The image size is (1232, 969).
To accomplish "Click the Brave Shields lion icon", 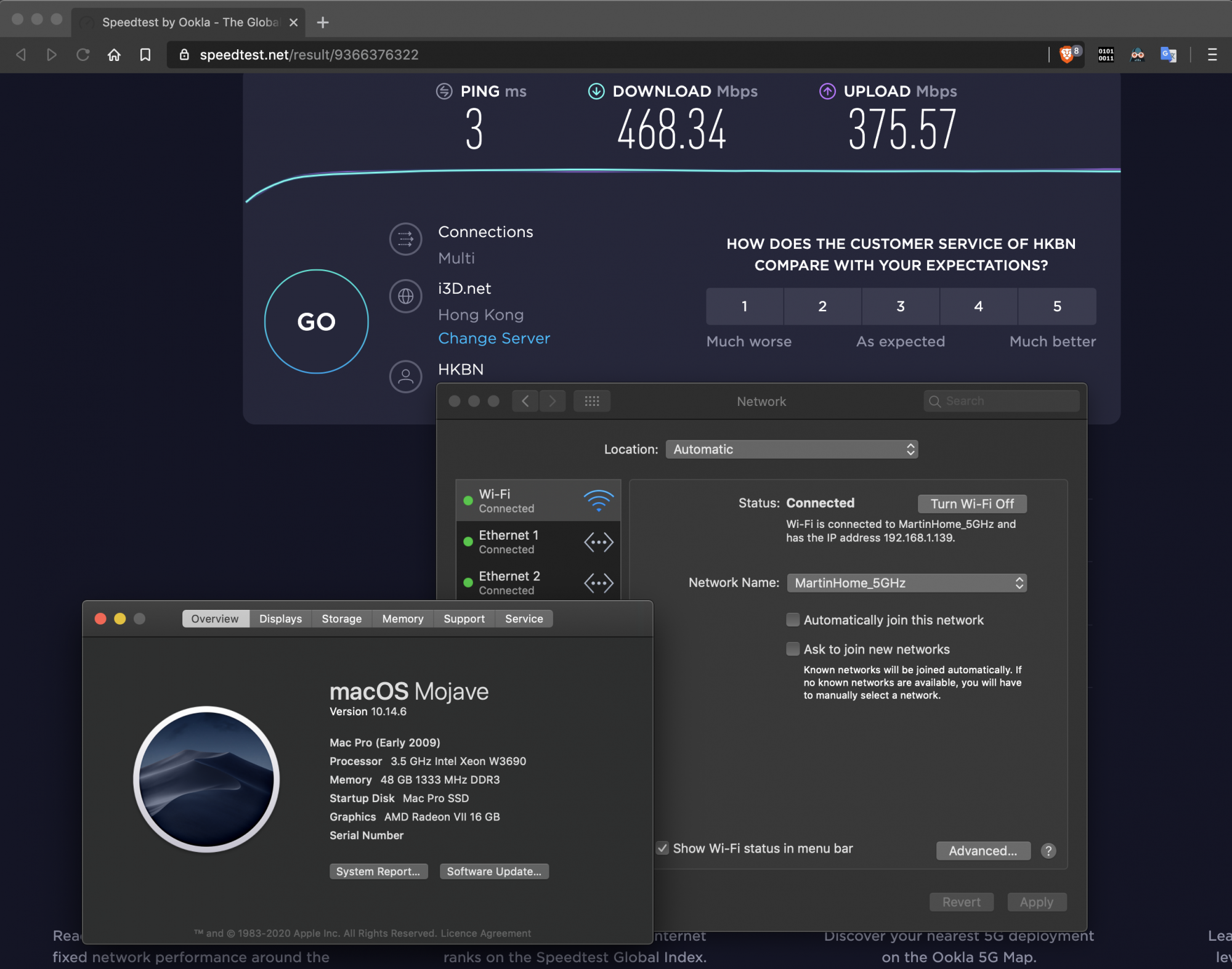I will click(1066, 55).
